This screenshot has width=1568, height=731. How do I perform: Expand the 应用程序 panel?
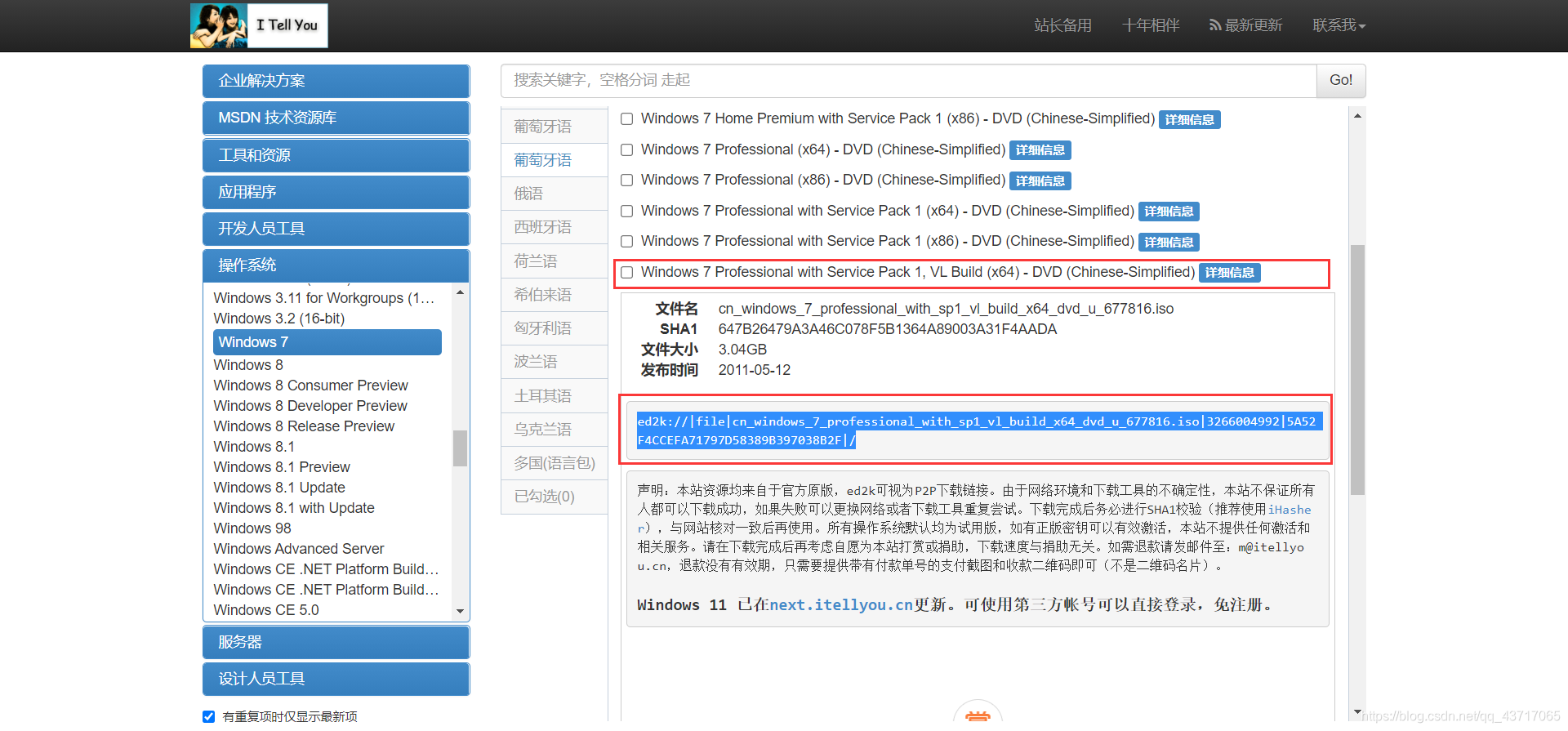pos(336,192)
